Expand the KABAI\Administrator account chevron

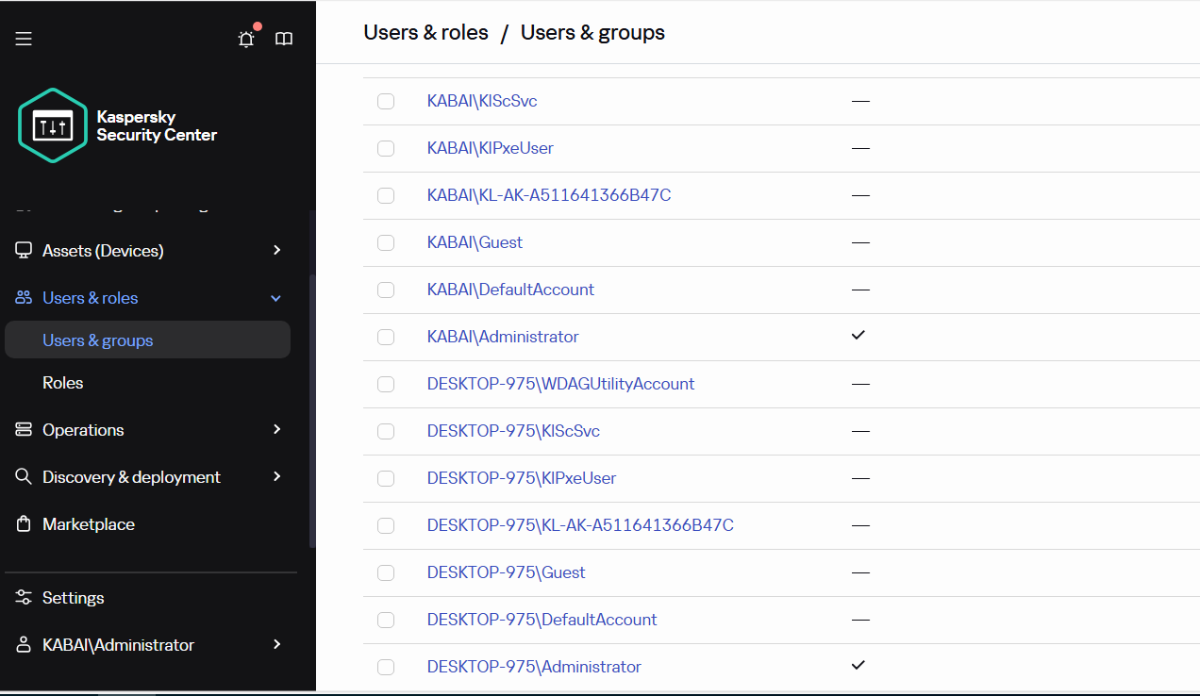tap(277, 645)
